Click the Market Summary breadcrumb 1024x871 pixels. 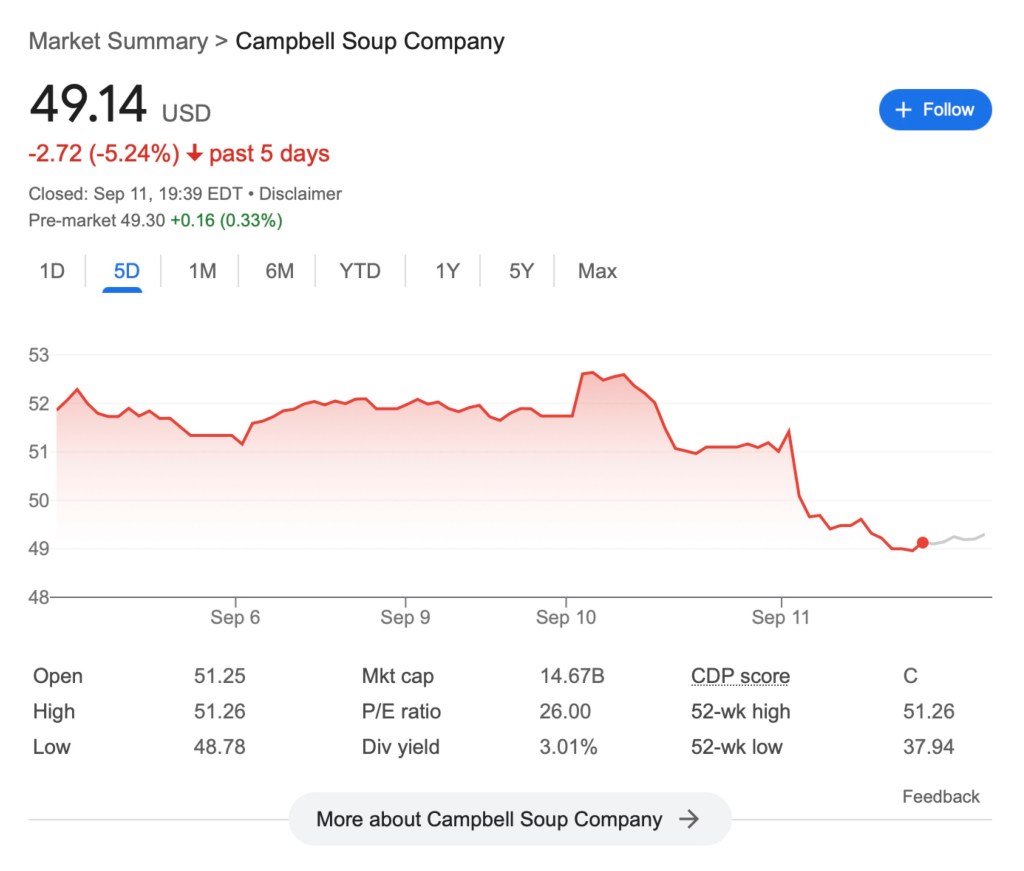(x=118, y=42)
